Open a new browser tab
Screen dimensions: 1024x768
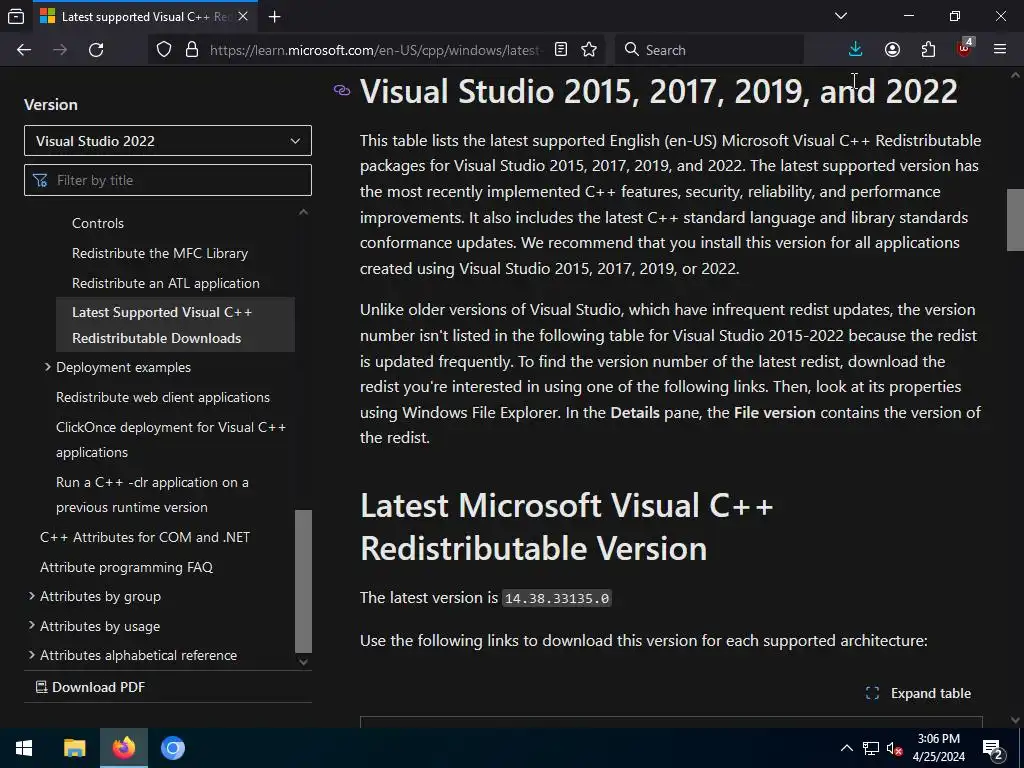click(275, 17)
